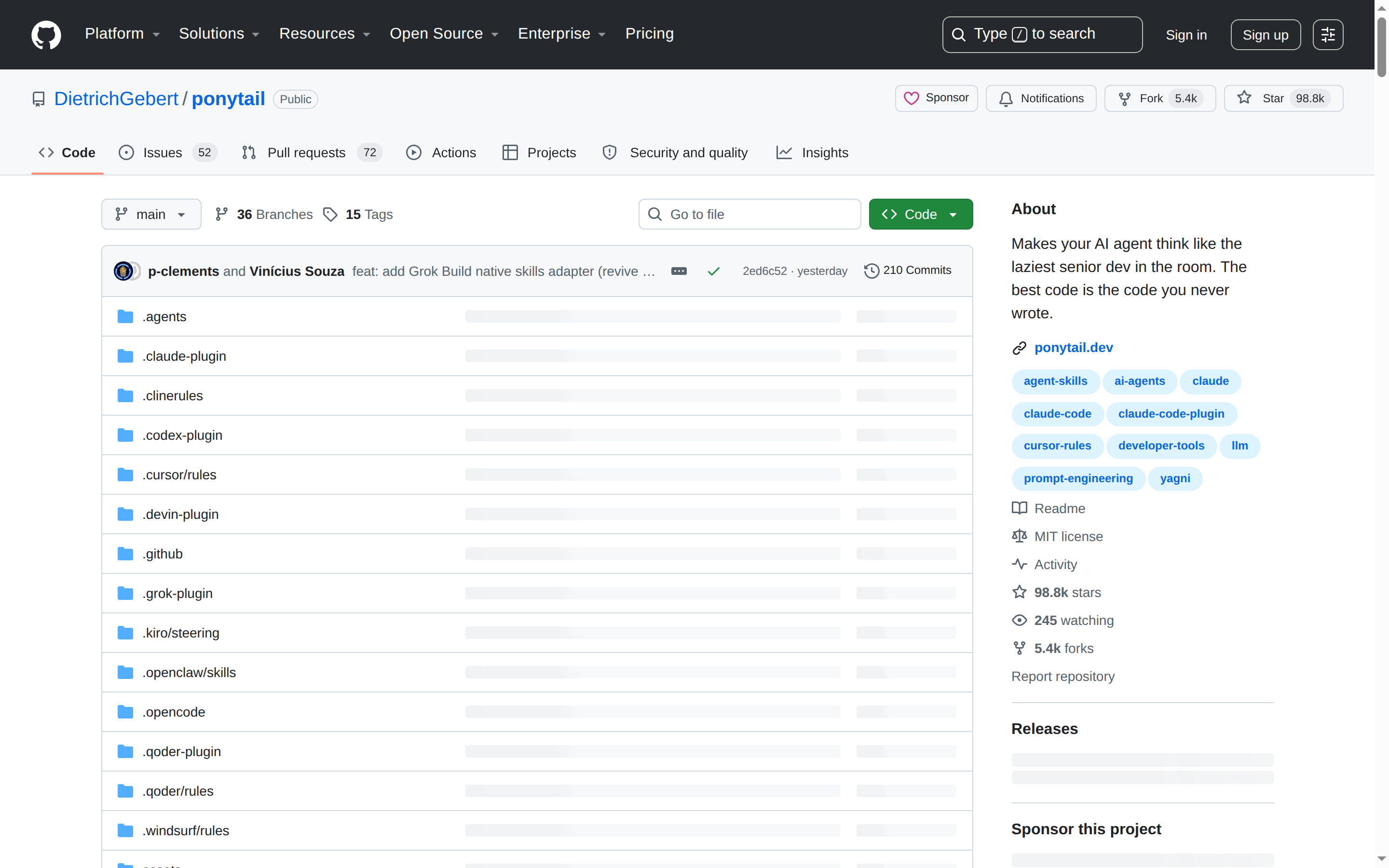
Task: Click the heart Sponsor button
Action: [936, 98]
